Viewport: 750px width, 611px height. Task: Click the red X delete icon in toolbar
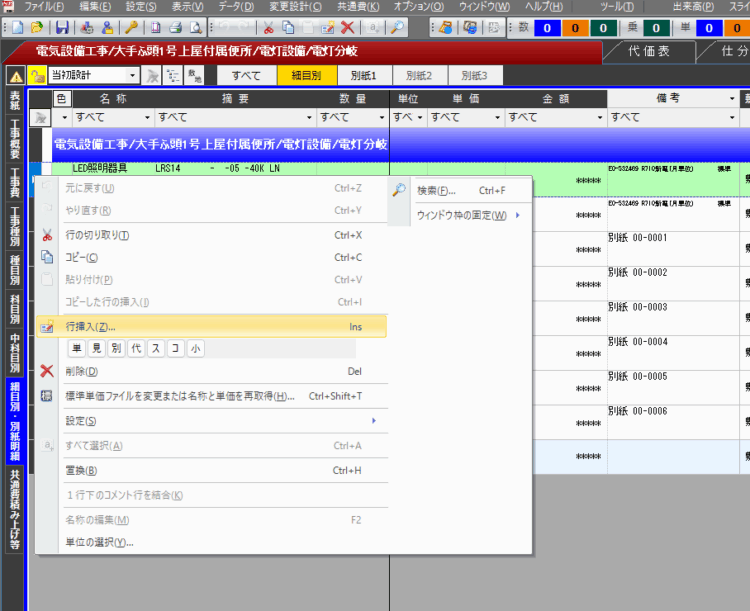347,28
